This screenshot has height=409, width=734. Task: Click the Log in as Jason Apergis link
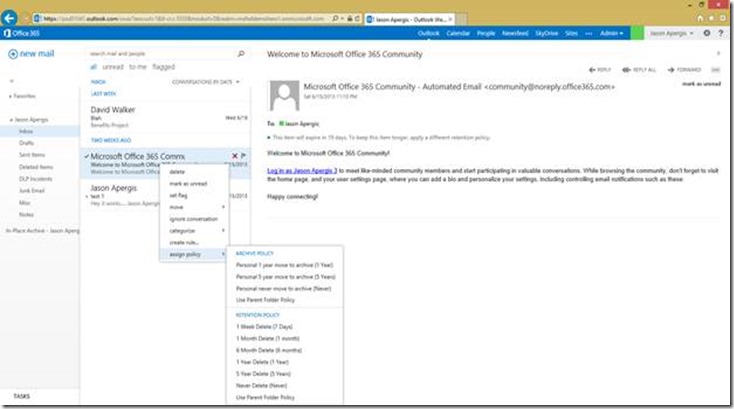(302, 171)
